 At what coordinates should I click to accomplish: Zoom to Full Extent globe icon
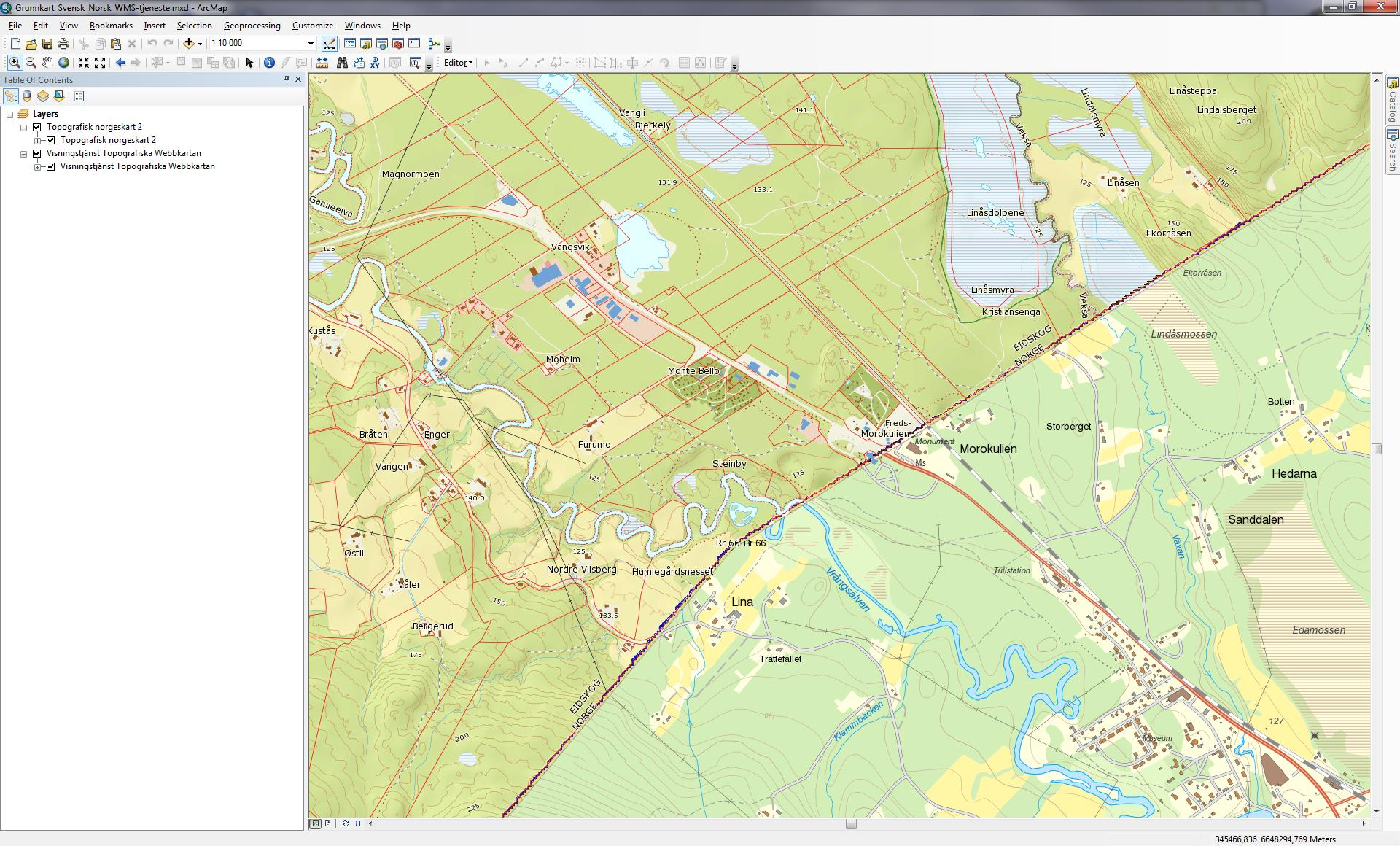click(x=63, y=63)
